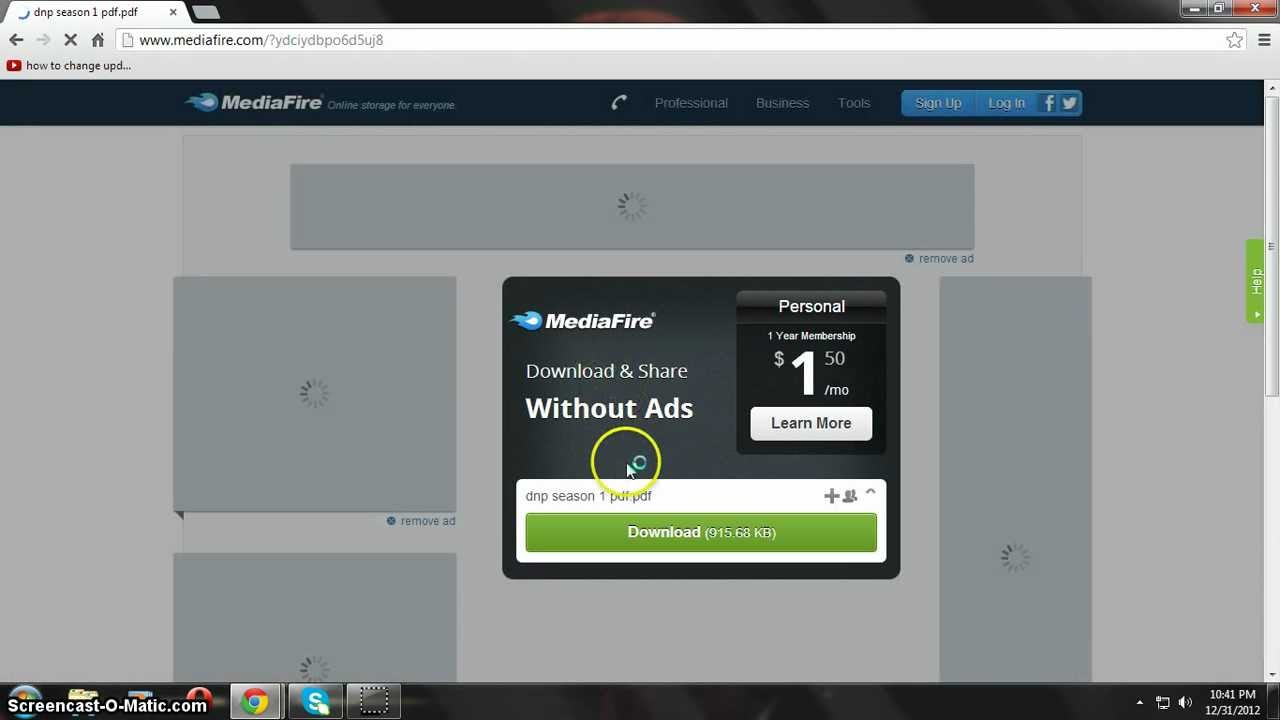This screenshot has width=1280, height=720.
Task: Click the browser back arrow
Action: 16,40
